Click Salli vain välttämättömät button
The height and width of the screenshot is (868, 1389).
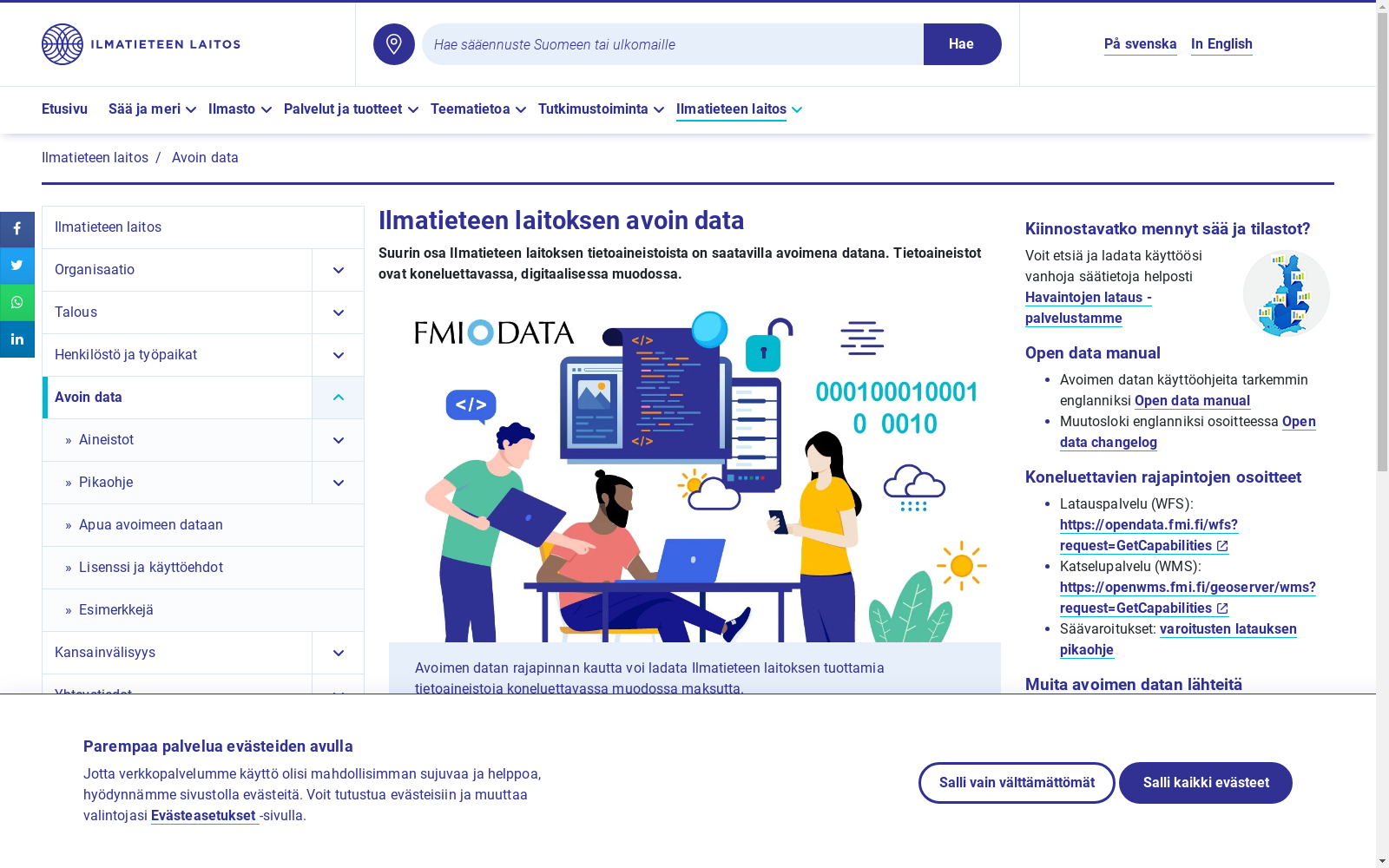(1017, 783)
